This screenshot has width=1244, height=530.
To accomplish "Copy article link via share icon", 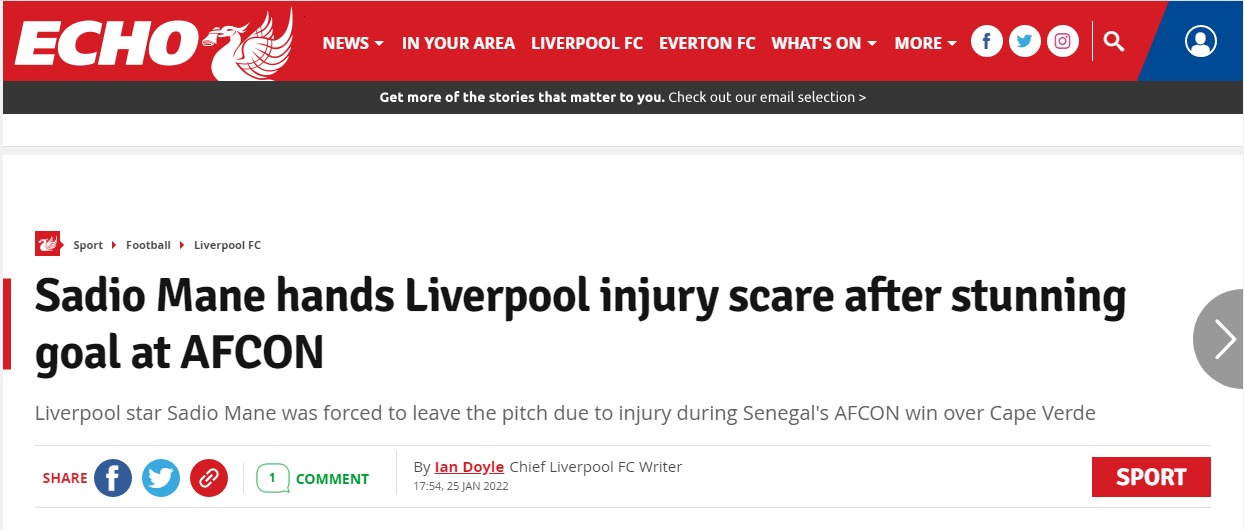I will coord(208,478).
